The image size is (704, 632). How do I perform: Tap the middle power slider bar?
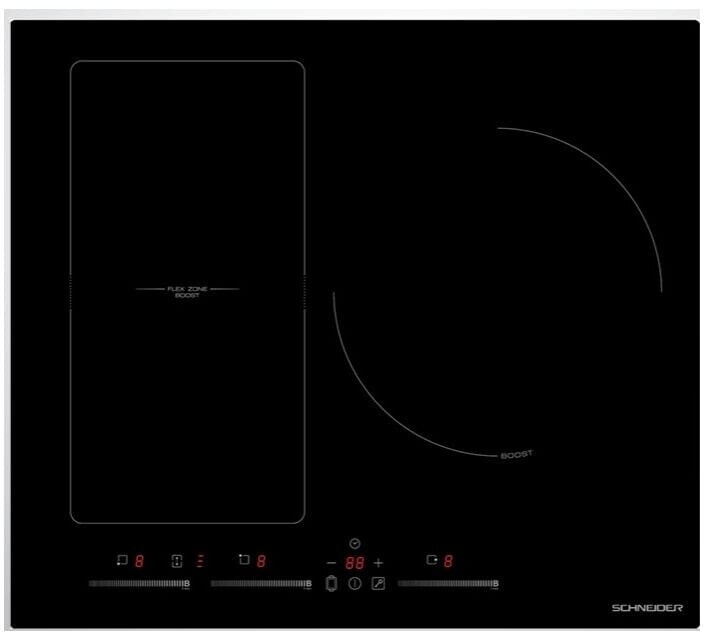pyautogui.click(x=260, y=583)
